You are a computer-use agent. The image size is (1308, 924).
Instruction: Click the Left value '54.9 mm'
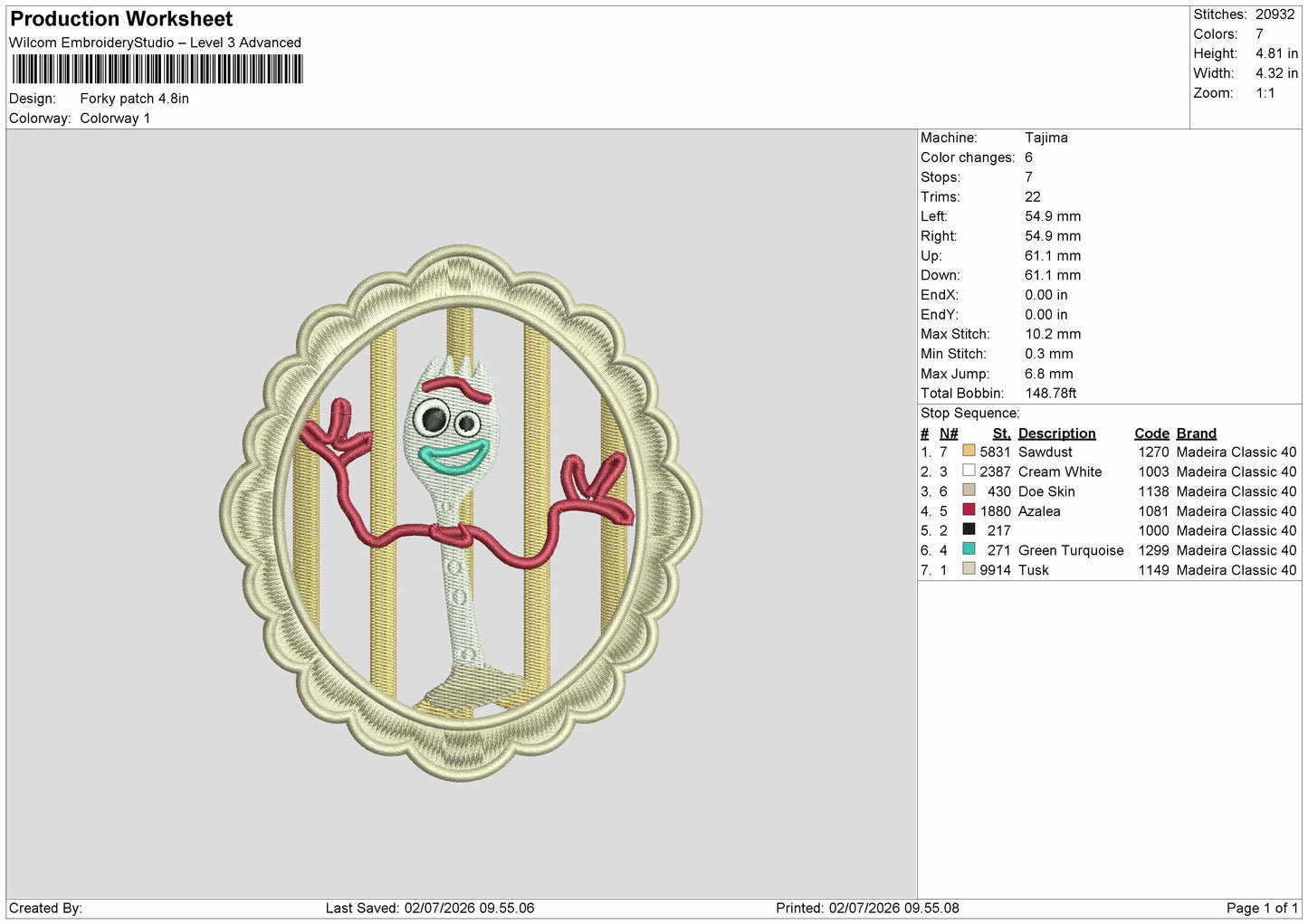point(1053,216)
